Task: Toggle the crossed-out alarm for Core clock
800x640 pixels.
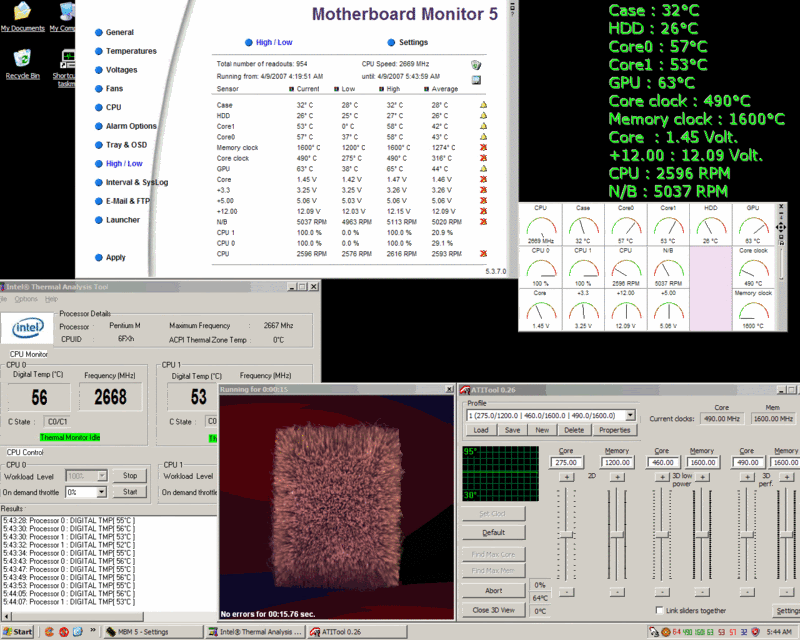Action: click(483, 158)
